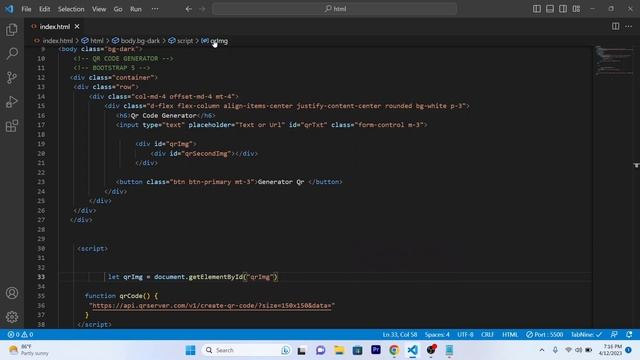The width and height of the screenshot is (640, 360).
Task: Click line number 33 in gutter
Action: 41,277
